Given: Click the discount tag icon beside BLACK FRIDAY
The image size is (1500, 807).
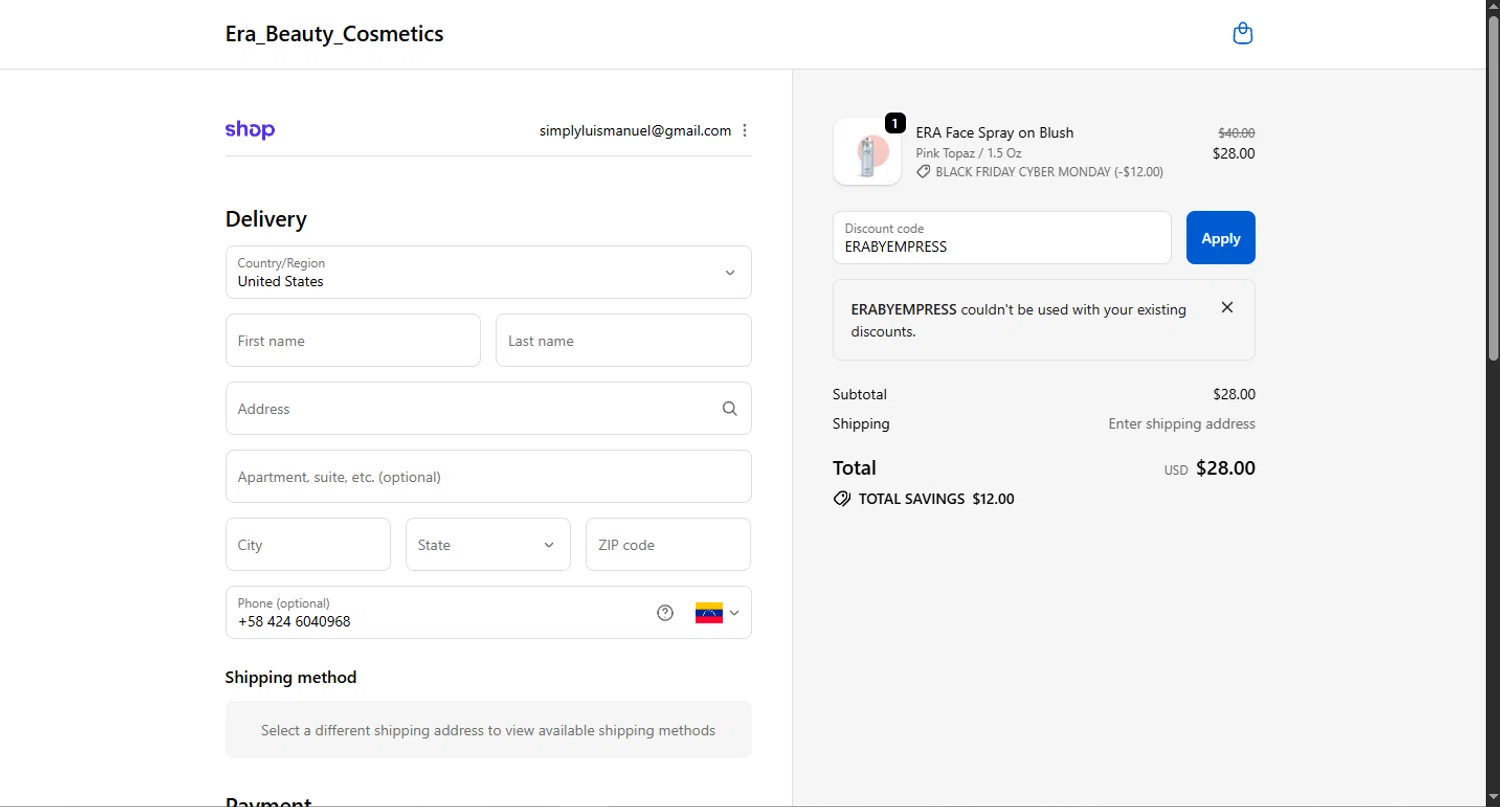Looking at the screenshot, I should (923, 172).
